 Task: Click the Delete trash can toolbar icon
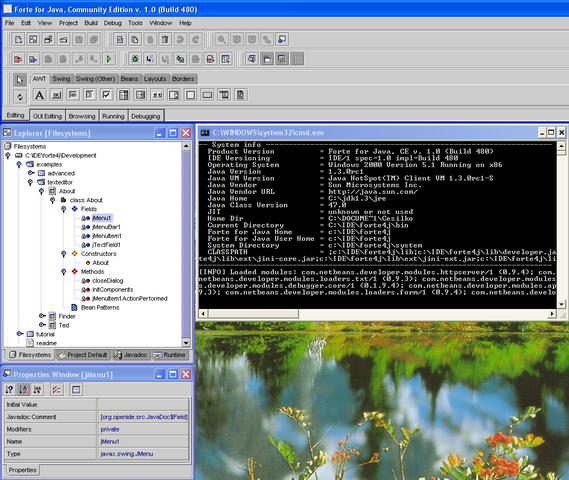pyautogui.click(x=165, y=39)
